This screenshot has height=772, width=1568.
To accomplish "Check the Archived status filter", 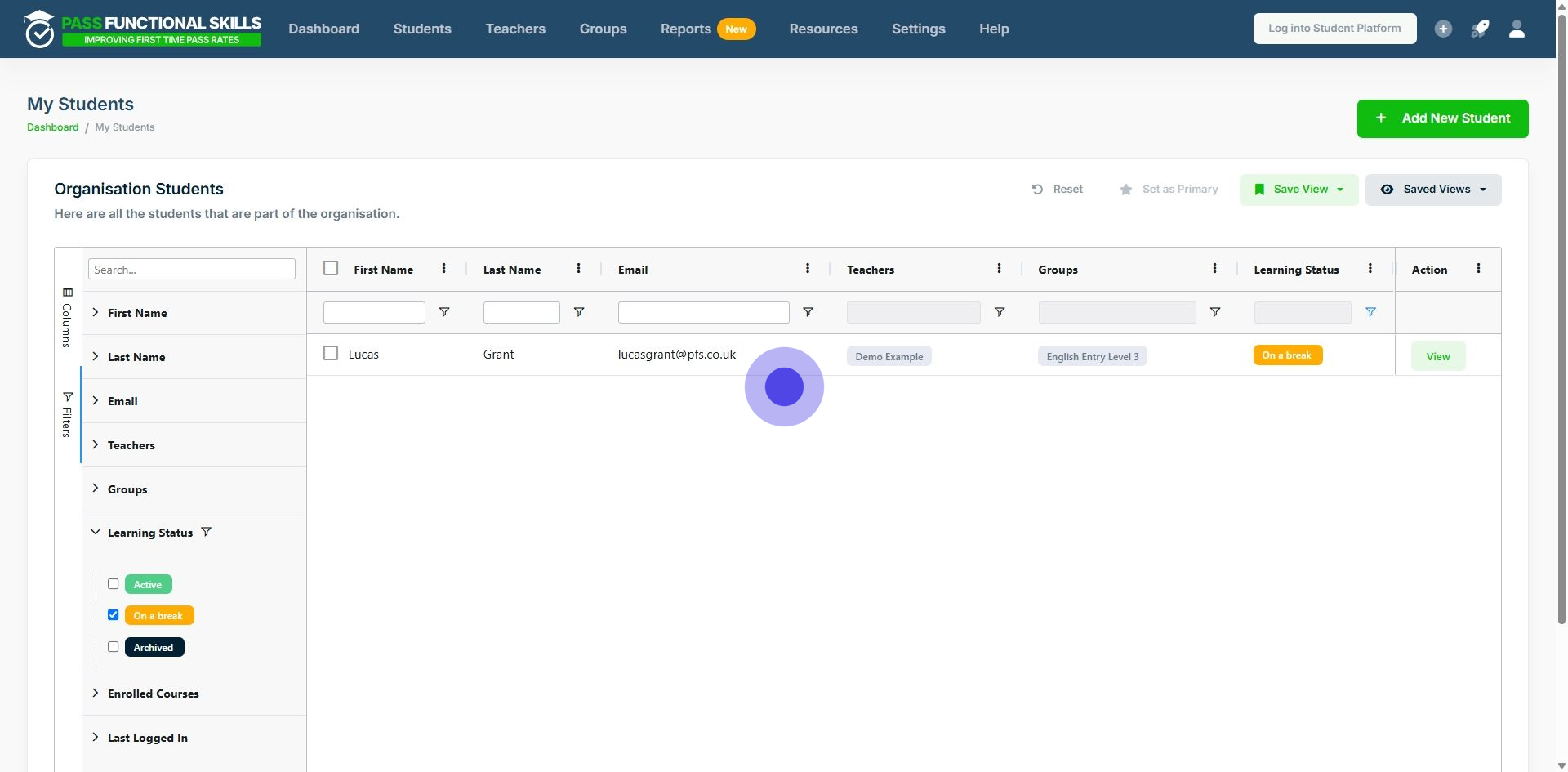I will (x=114, y=647).
